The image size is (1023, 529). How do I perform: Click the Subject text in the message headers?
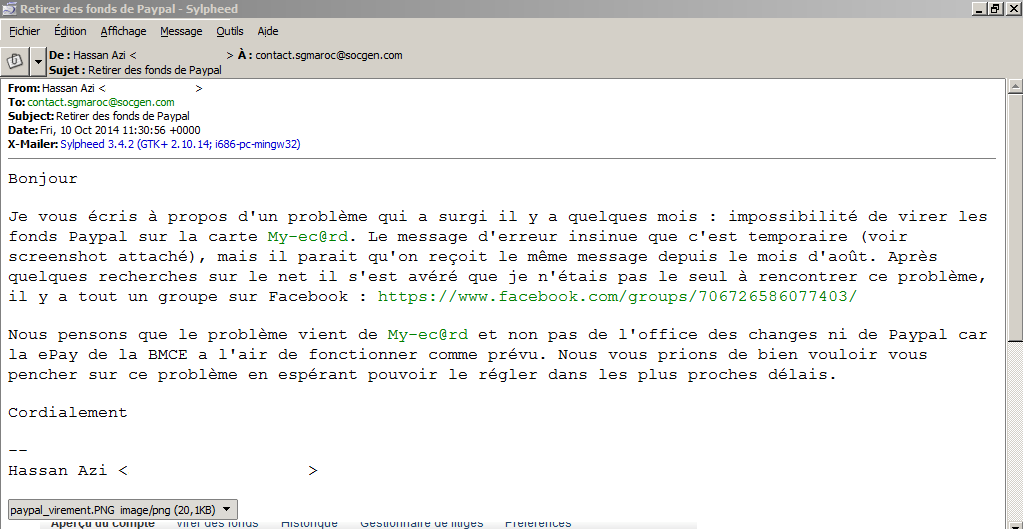[123, 116]
